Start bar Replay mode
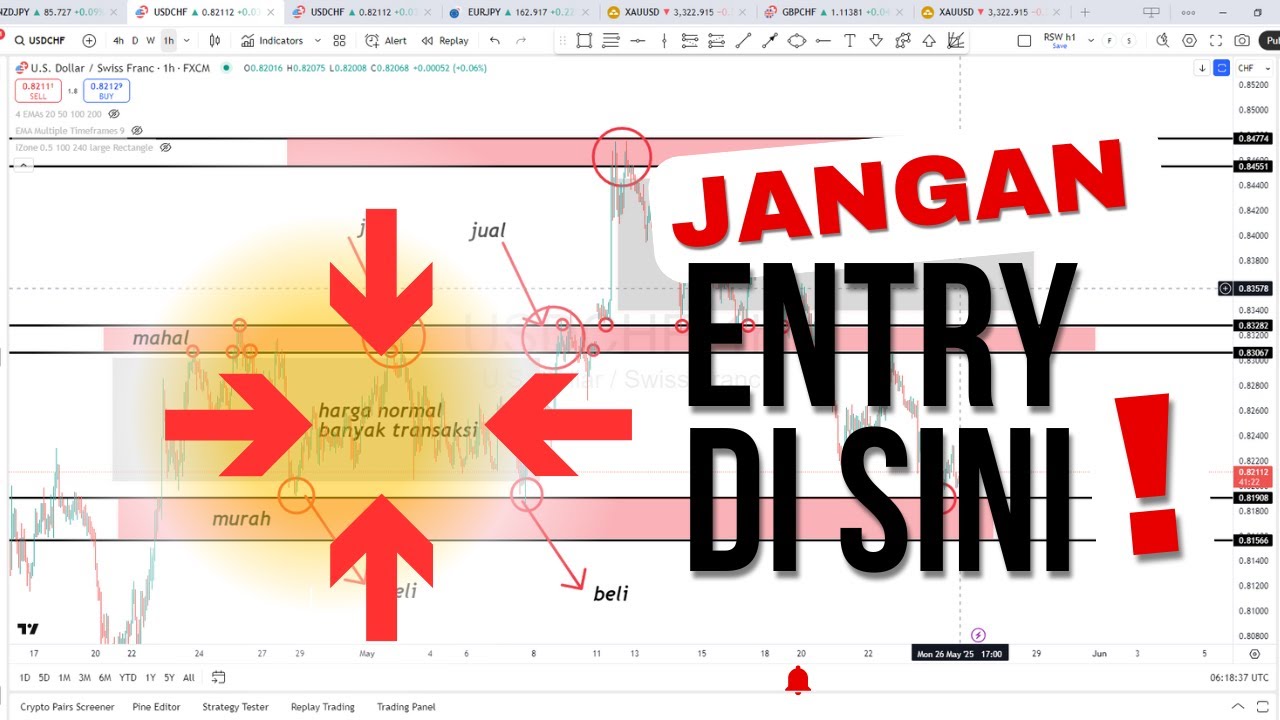 click(x=445, y=41)
